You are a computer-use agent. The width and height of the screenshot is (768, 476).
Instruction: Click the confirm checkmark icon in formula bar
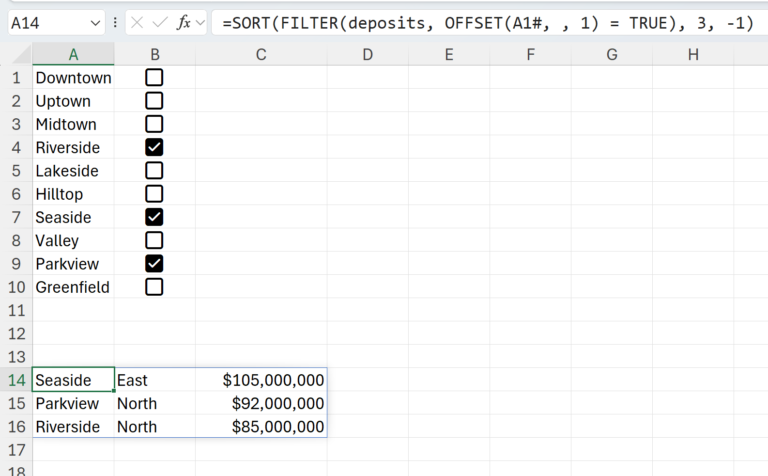point(160,23)
